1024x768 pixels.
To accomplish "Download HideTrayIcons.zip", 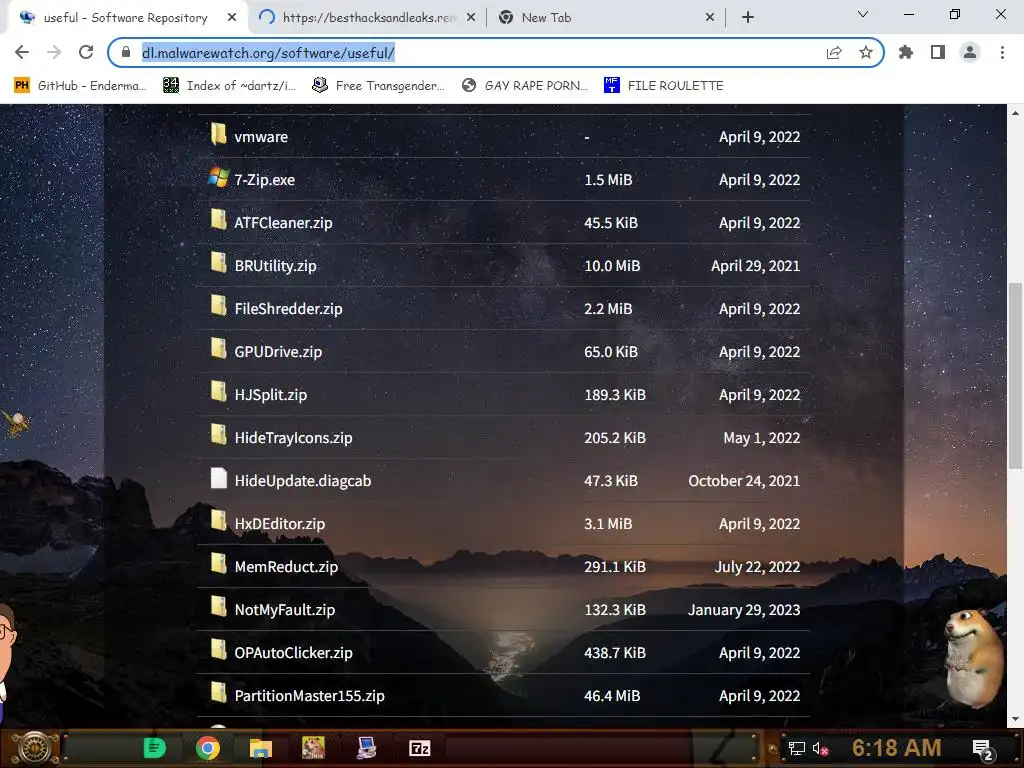I will coord(293,438).
